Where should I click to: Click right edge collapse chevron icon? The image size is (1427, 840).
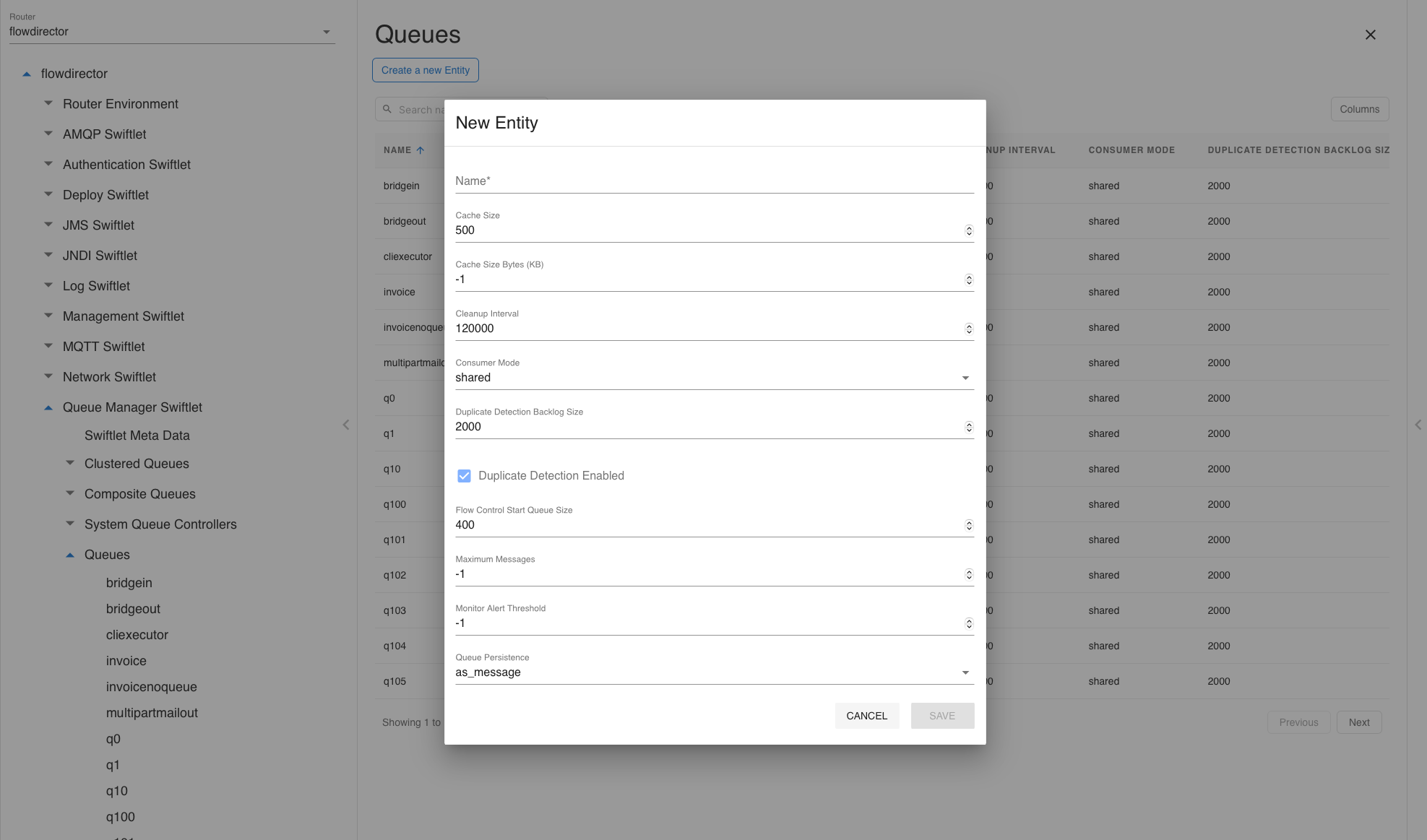coord(1418,425)
